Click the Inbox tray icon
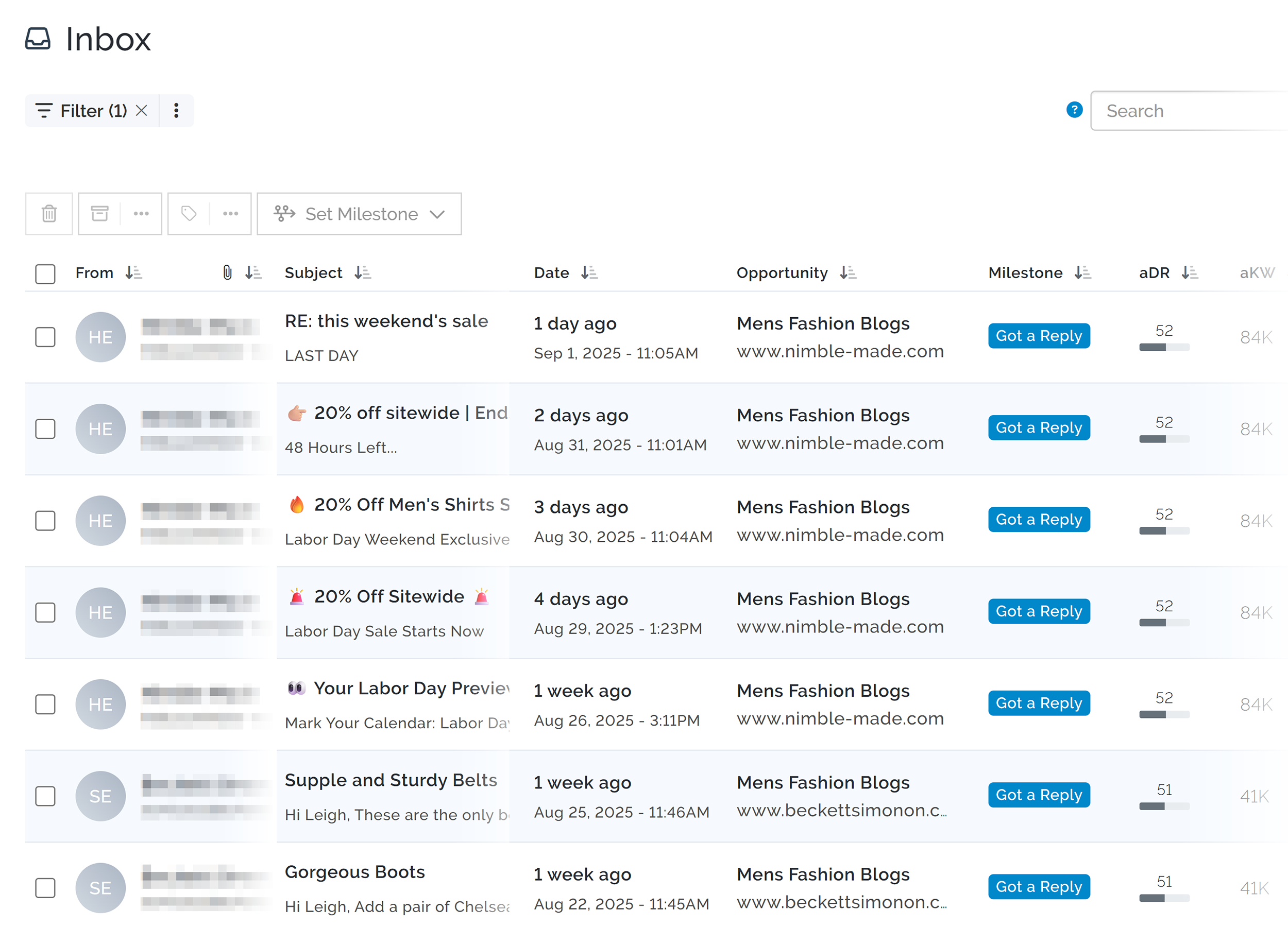This screenshot has height=927, width=1288. 38,39
